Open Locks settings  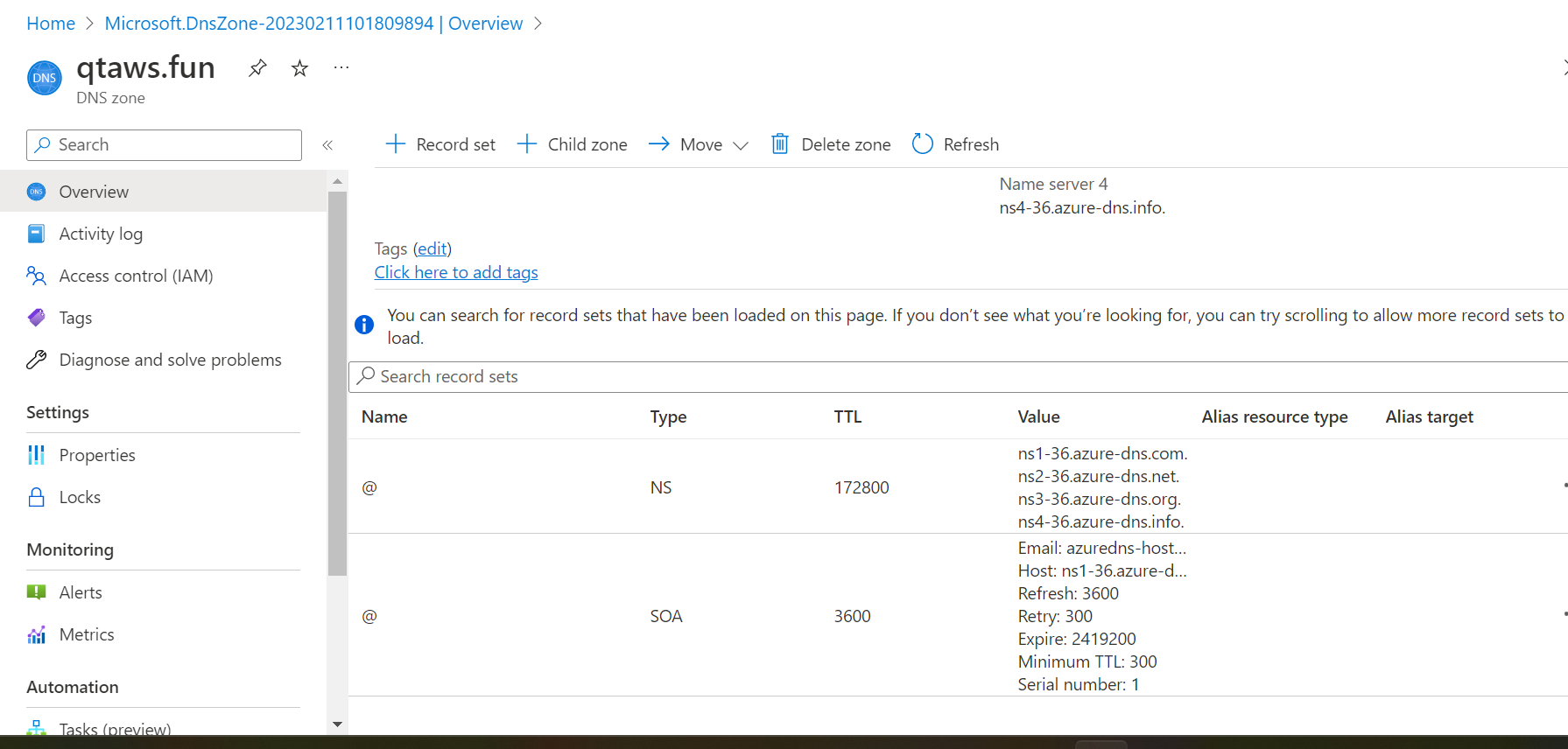coord(80,497)
